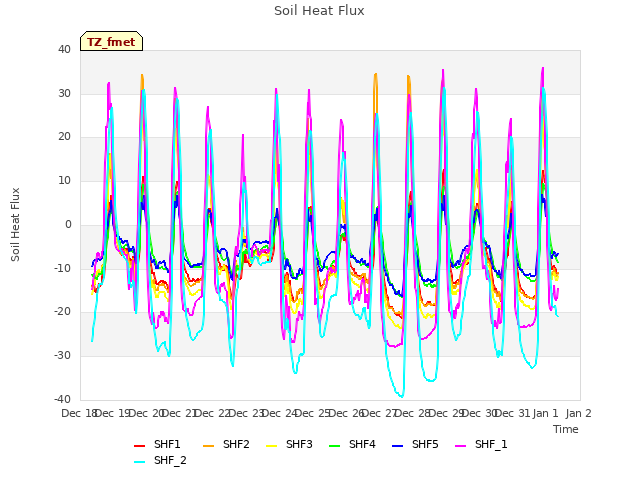640x480 pixels.
Task: Click the magenta SHF_1 peak on Jan 1
Action: pyautogui.click(x=543, y=68)
